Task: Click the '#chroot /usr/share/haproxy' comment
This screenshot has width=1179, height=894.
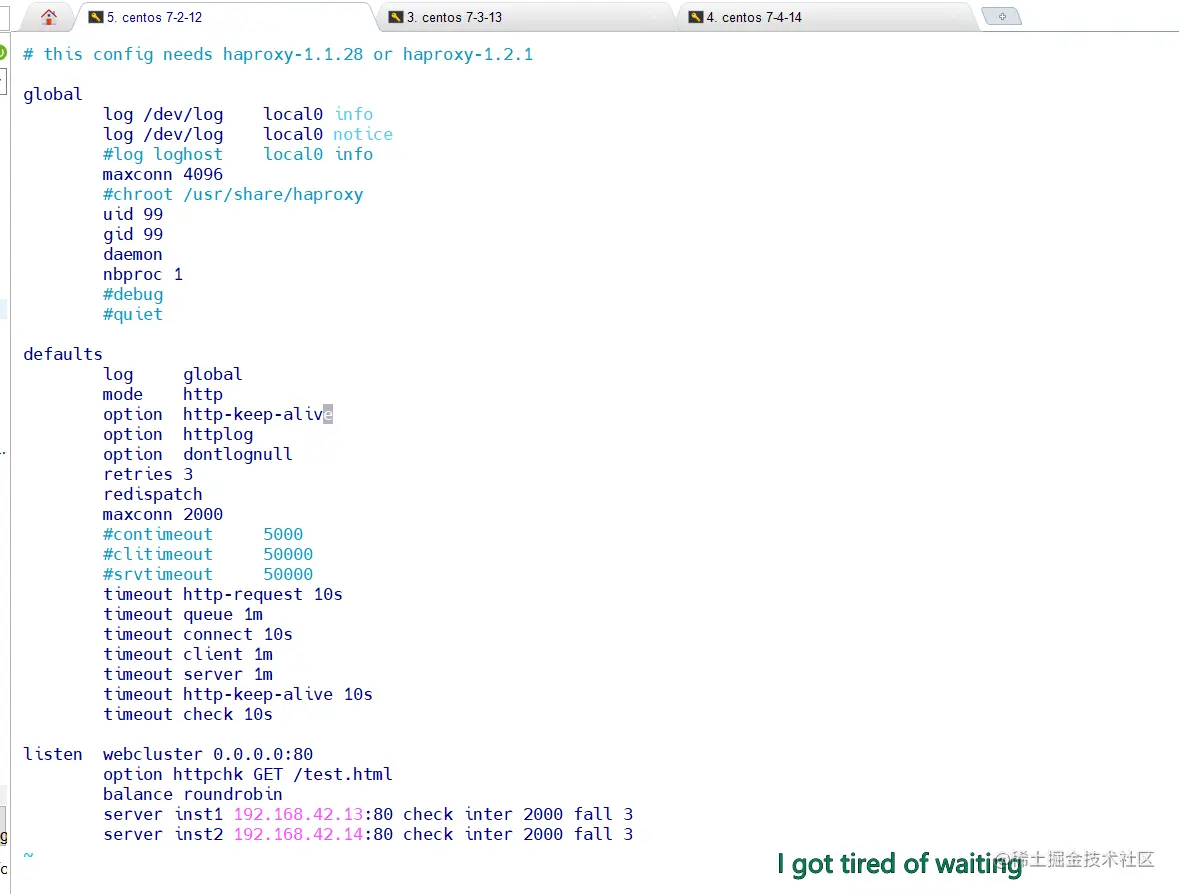Action: point(233,195)
